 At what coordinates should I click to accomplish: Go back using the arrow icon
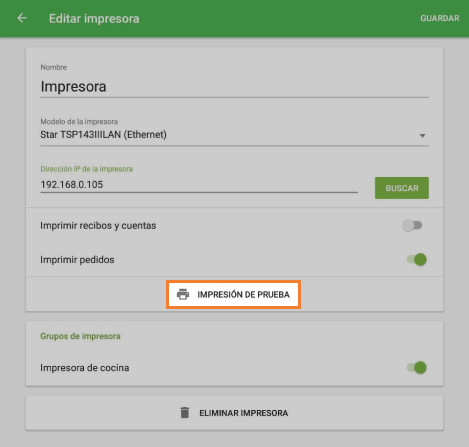(x=22, y=18)
